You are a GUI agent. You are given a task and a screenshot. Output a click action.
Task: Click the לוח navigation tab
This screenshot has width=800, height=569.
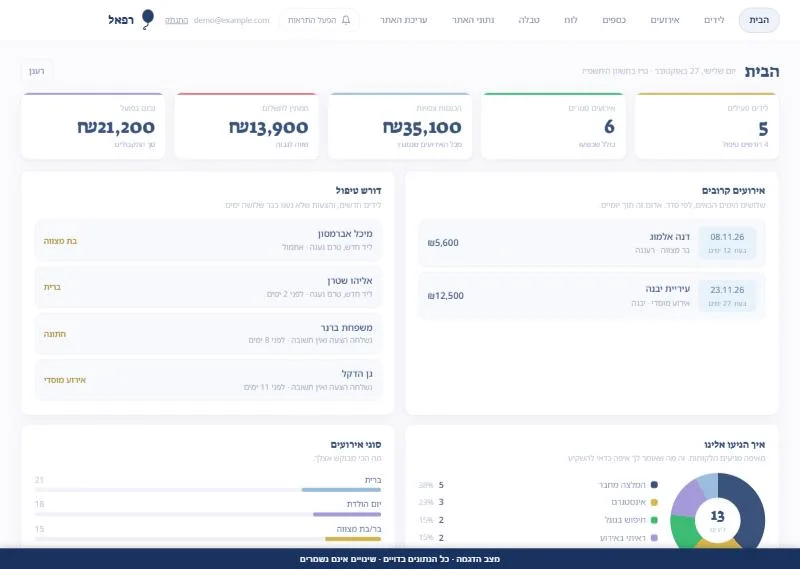(x=570, y=20)
